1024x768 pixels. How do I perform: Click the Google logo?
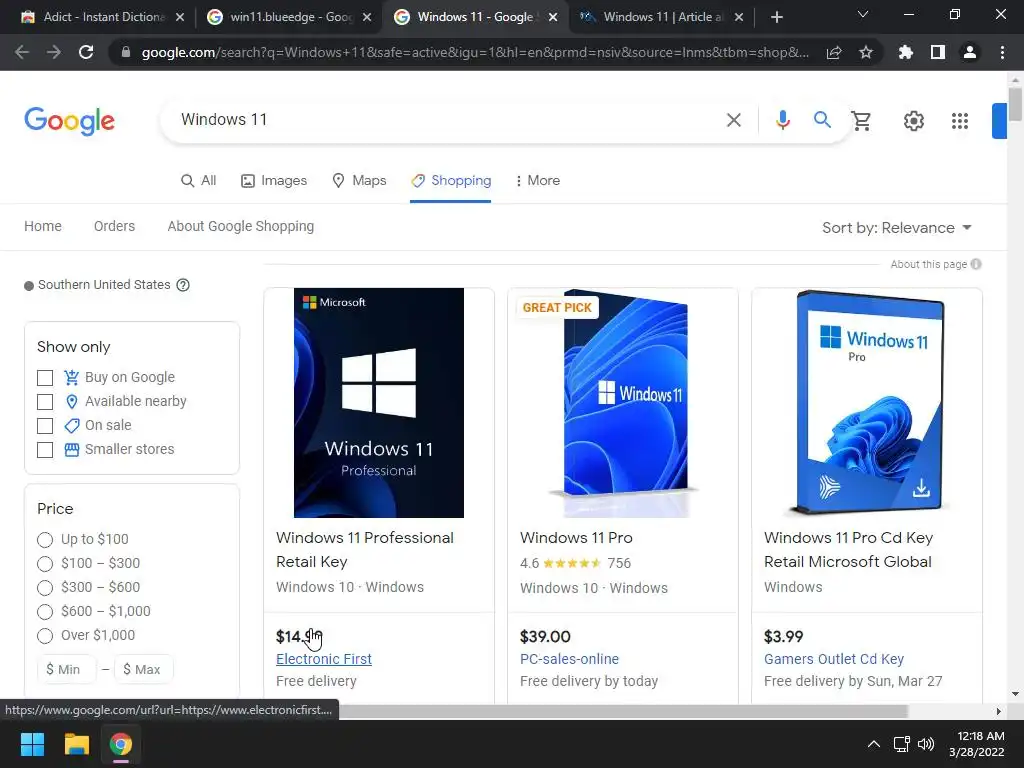pos(69,121)
